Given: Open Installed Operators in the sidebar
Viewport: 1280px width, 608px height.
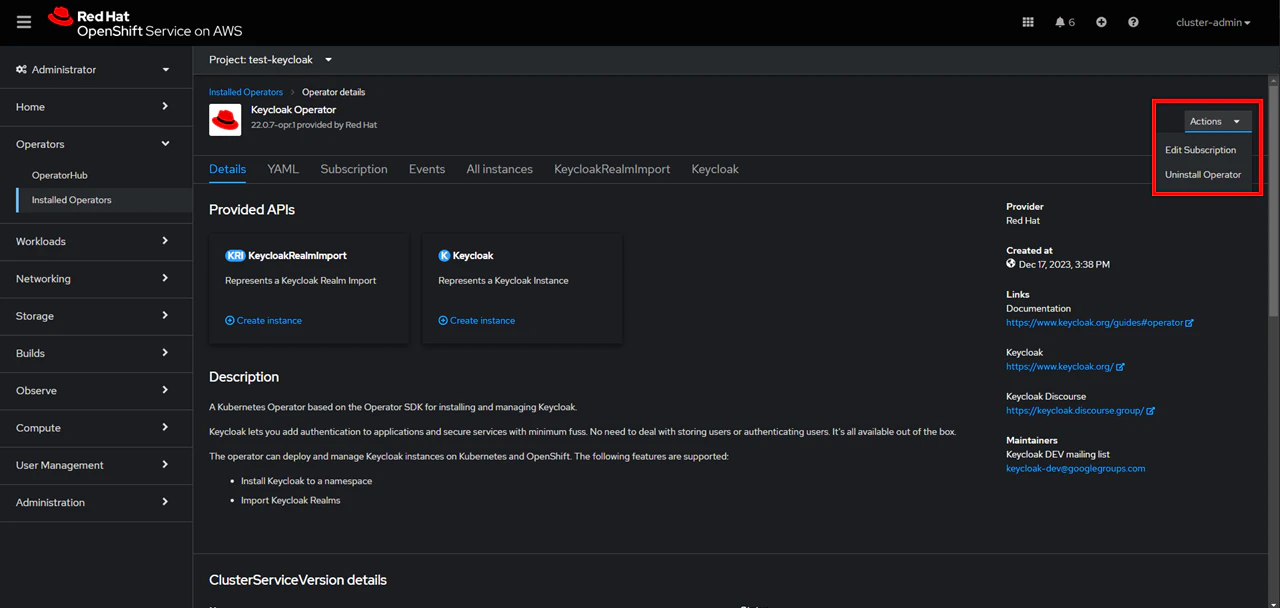Looking at the screenshot, I should [104, 200].
